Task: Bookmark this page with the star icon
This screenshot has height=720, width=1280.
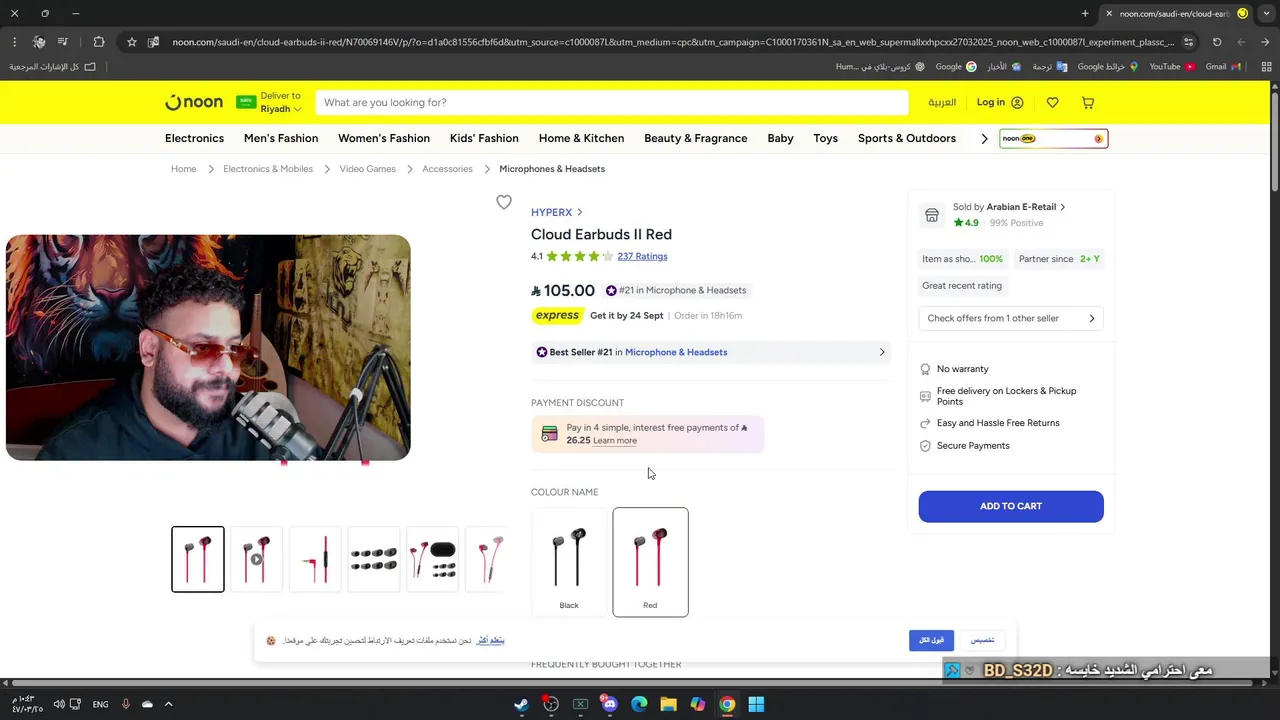Action: pos(131,42)
